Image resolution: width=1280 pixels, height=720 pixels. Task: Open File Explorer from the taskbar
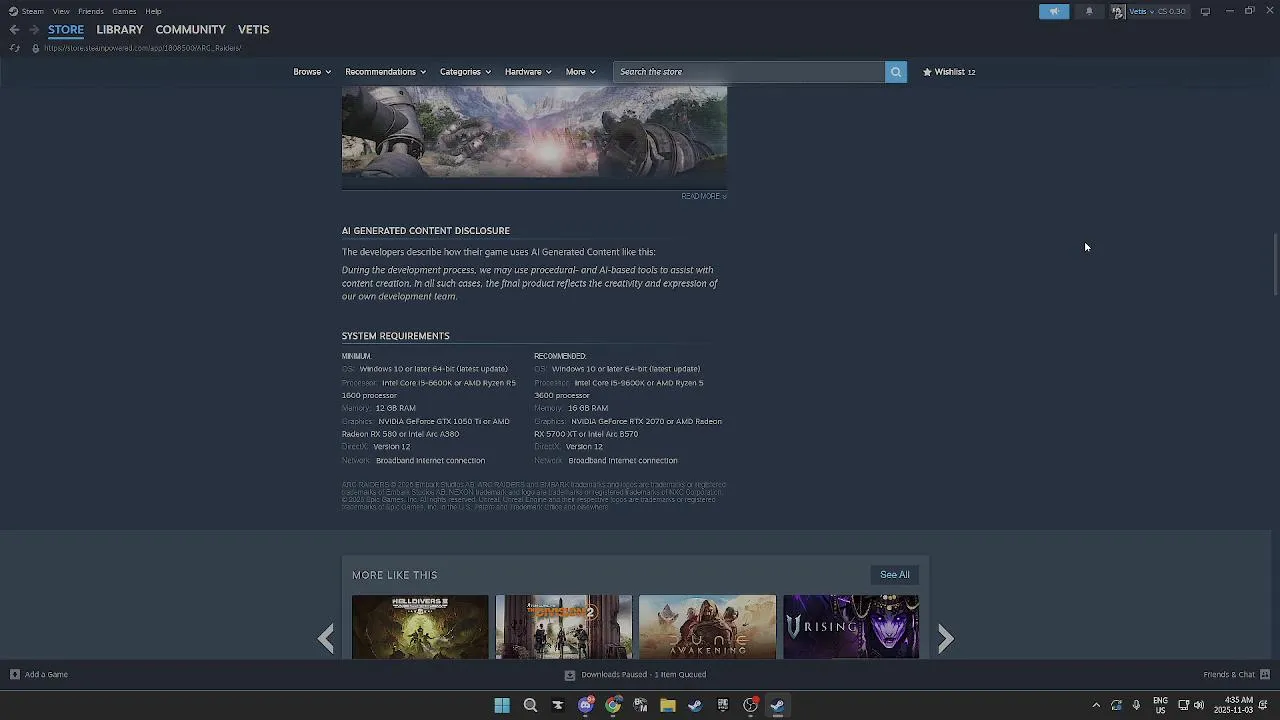click(668, 705)
